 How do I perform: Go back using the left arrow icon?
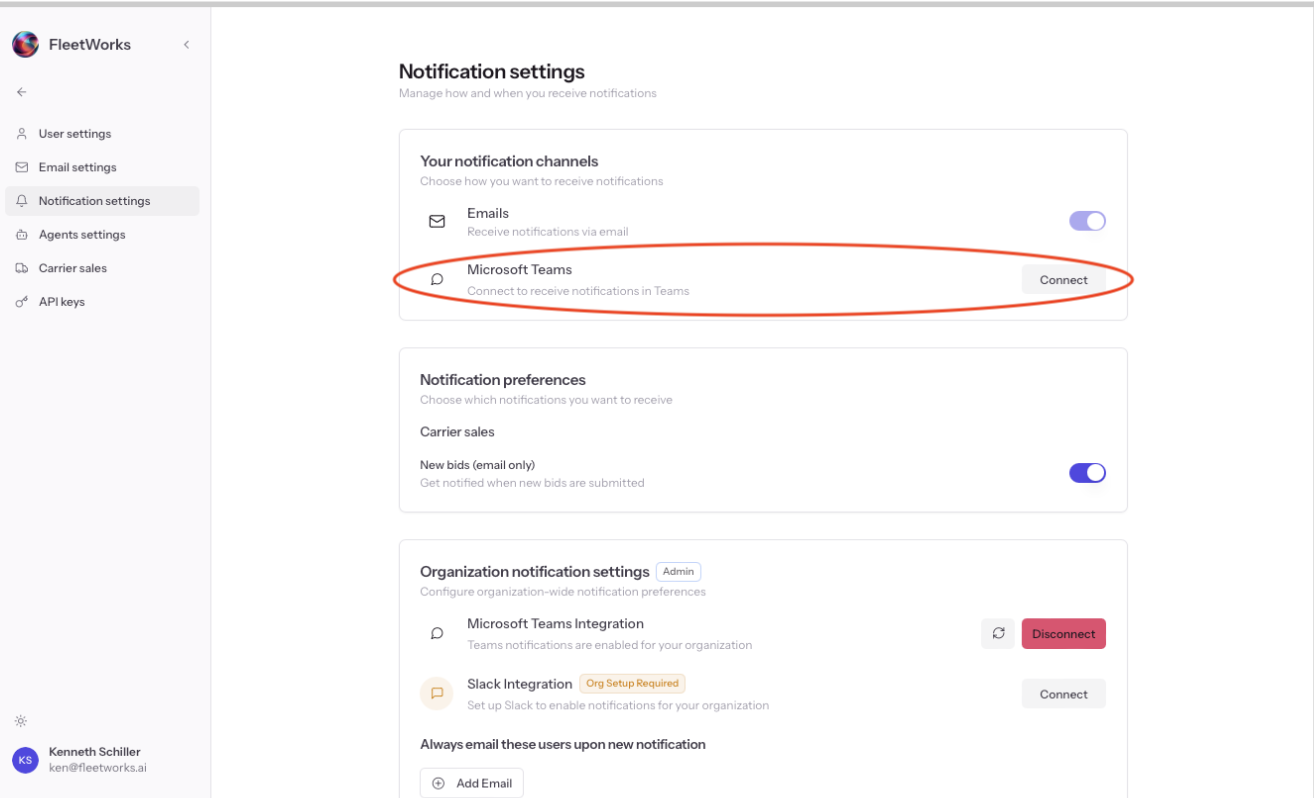tap(22, 92)
